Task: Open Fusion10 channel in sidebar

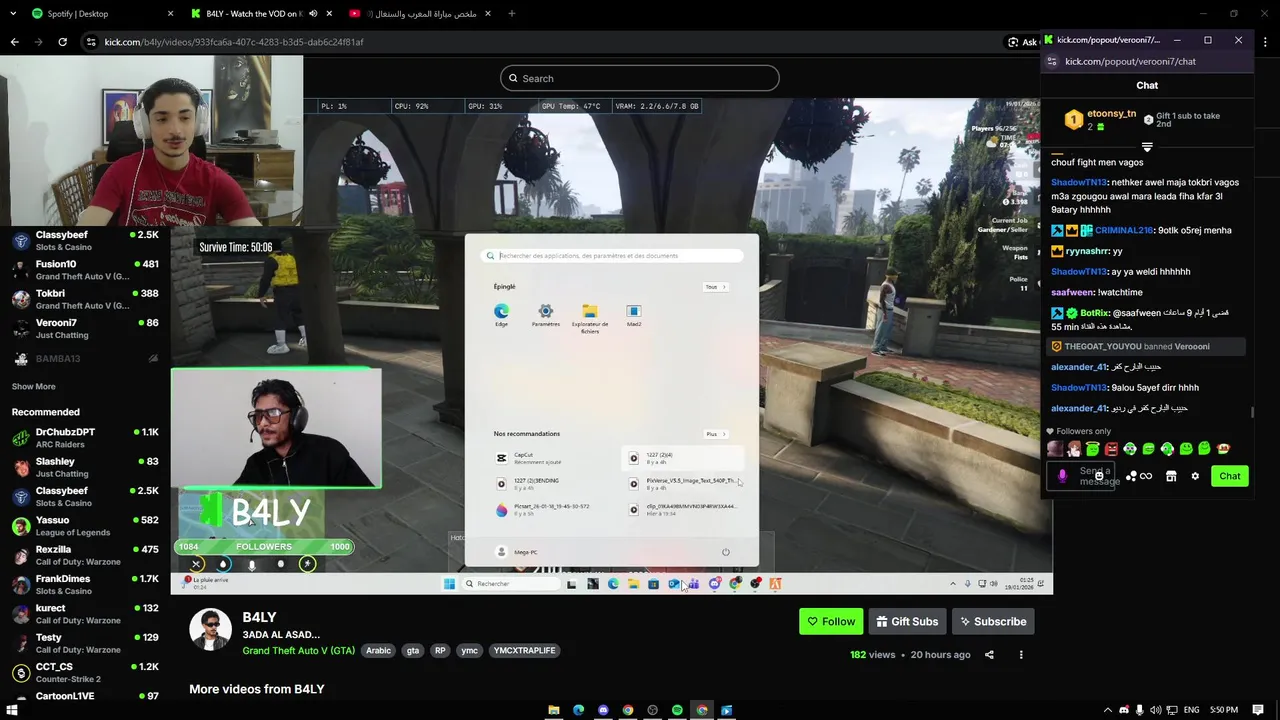Action: (x=85, y=270)
